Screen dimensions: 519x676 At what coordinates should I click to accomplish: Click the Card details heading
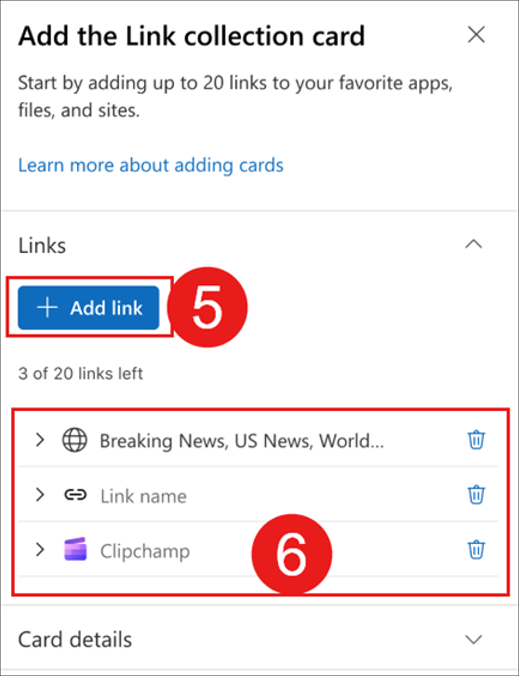pos(75,639)
